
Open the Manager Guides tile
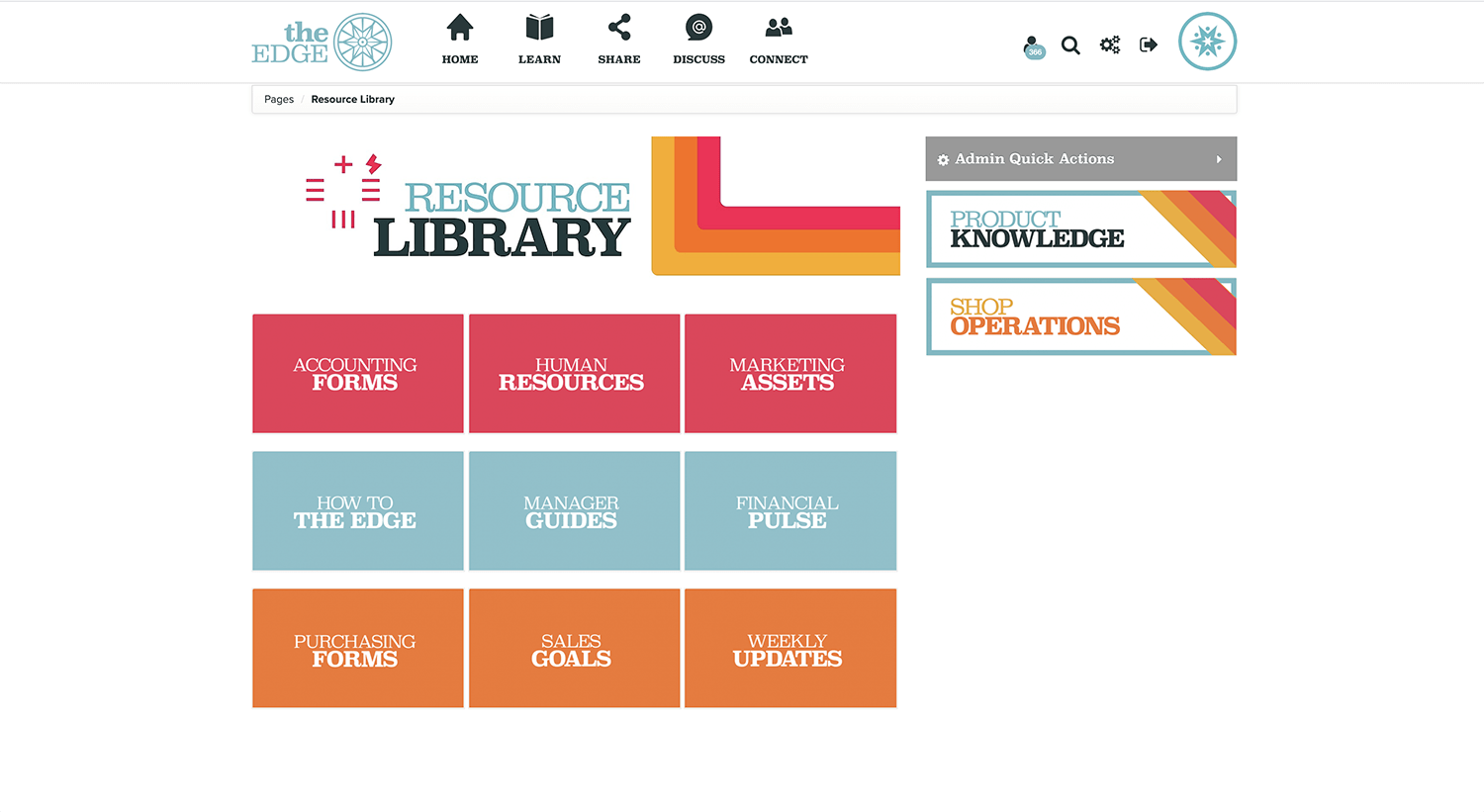point(574,511)
